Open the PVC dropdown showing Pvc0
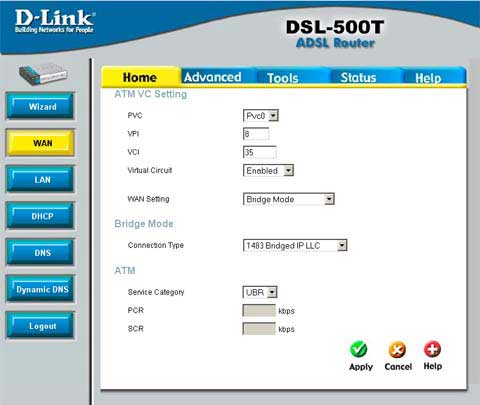The height and width of the screenshot is (405, 480). (x=261, y=116)
